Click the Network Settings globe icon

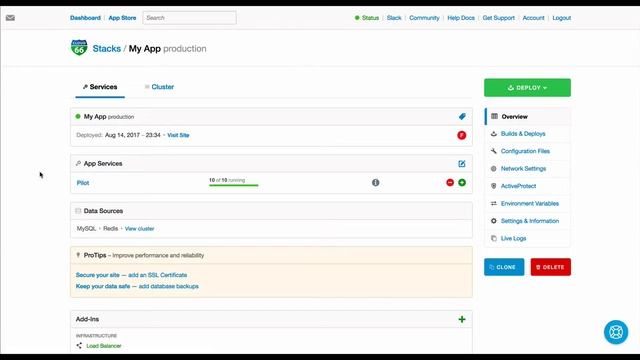(493, 169)
